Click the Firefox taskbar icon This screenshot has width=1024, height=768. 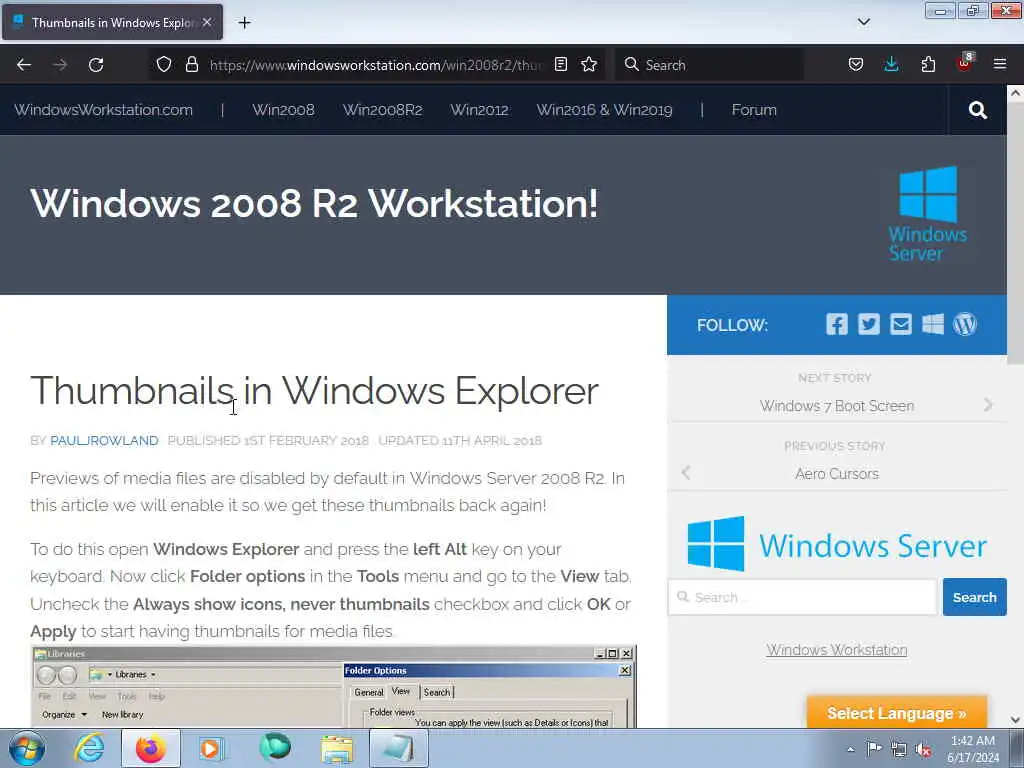(151, 748)
